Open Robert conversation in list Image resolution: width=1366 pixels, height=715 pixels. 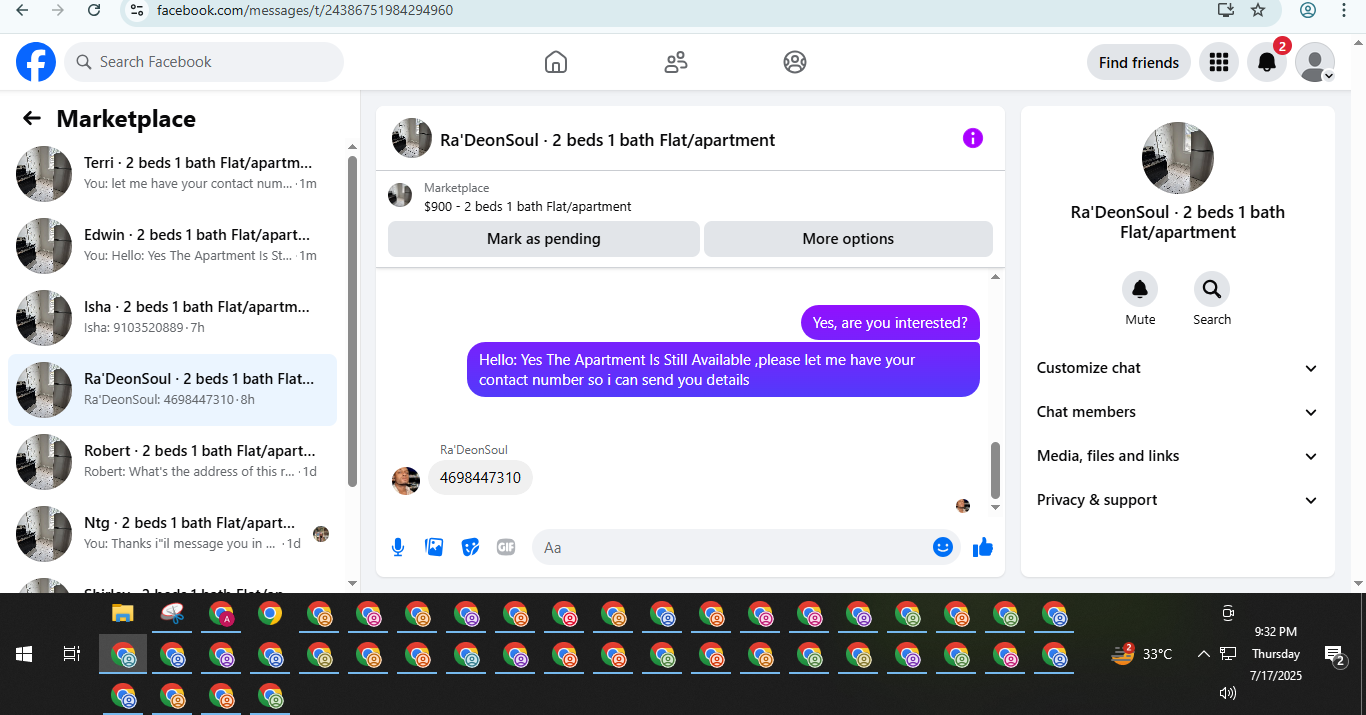(172, 462)
